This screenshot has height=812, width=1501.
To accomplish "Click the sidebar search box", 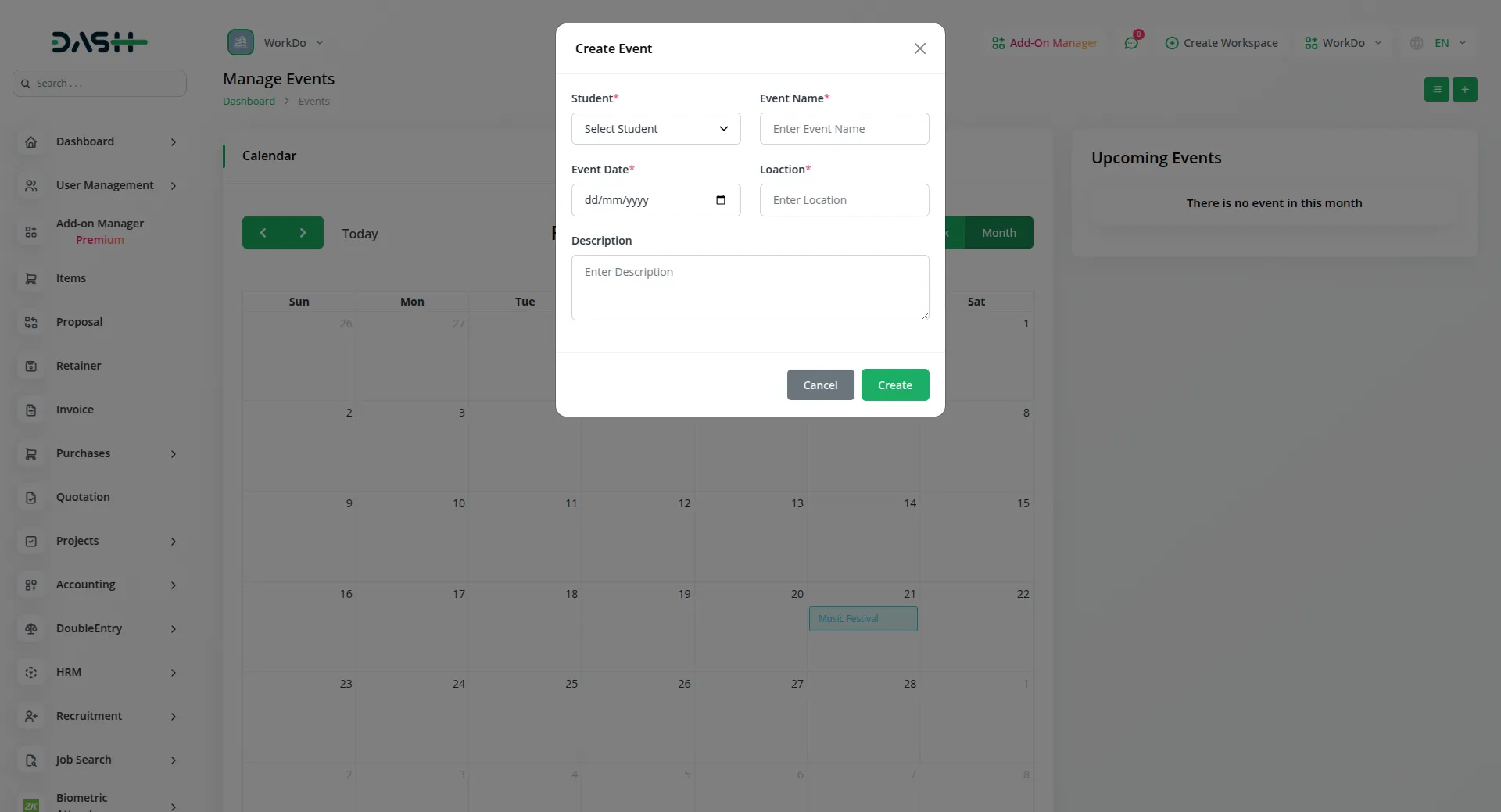I will pos(99,84).
